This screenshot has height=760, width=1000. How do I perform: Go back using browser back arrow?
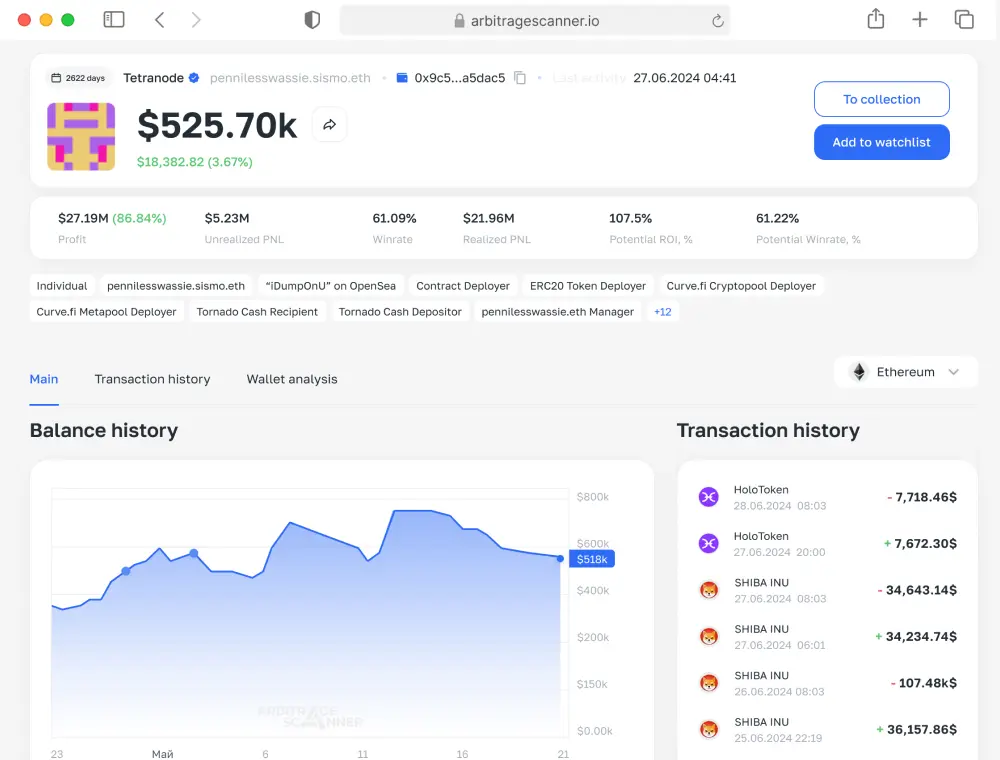[x=160, y=20]
